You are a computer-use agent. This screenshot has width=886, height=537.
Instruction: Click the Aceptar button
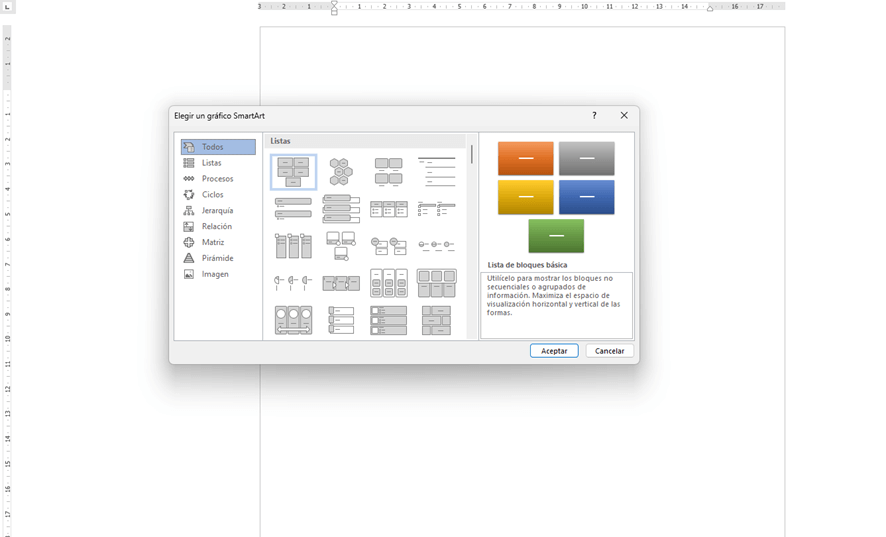tap(554, 351)
